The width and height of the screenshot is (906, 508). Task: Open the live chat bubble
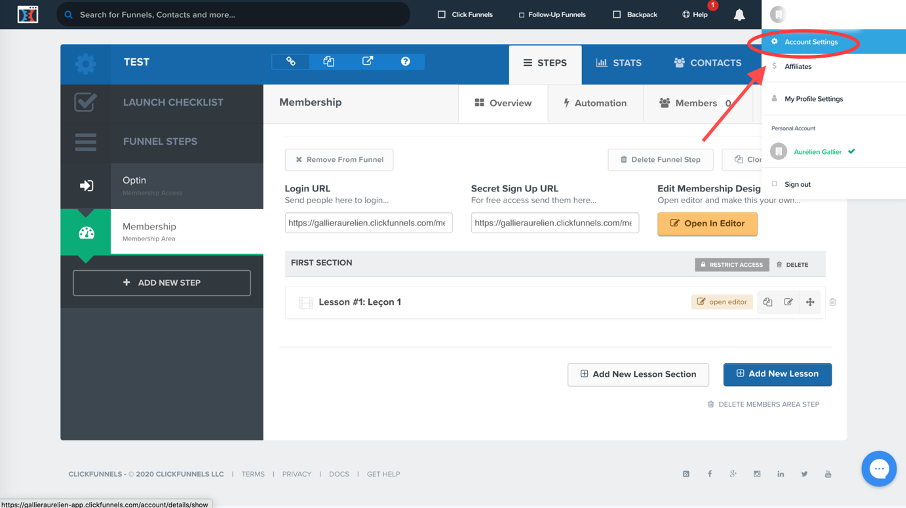tap(879, 469)
